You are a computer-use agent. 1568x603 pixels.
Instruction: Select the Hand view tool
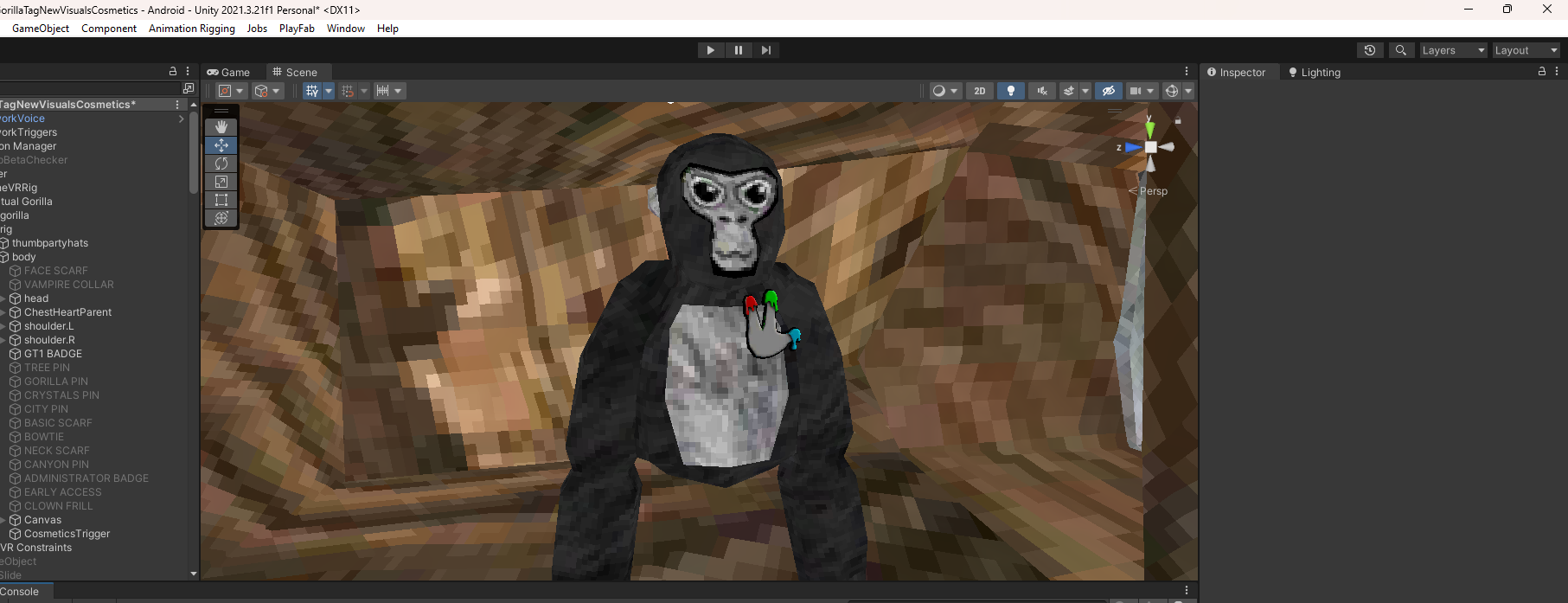221,126
